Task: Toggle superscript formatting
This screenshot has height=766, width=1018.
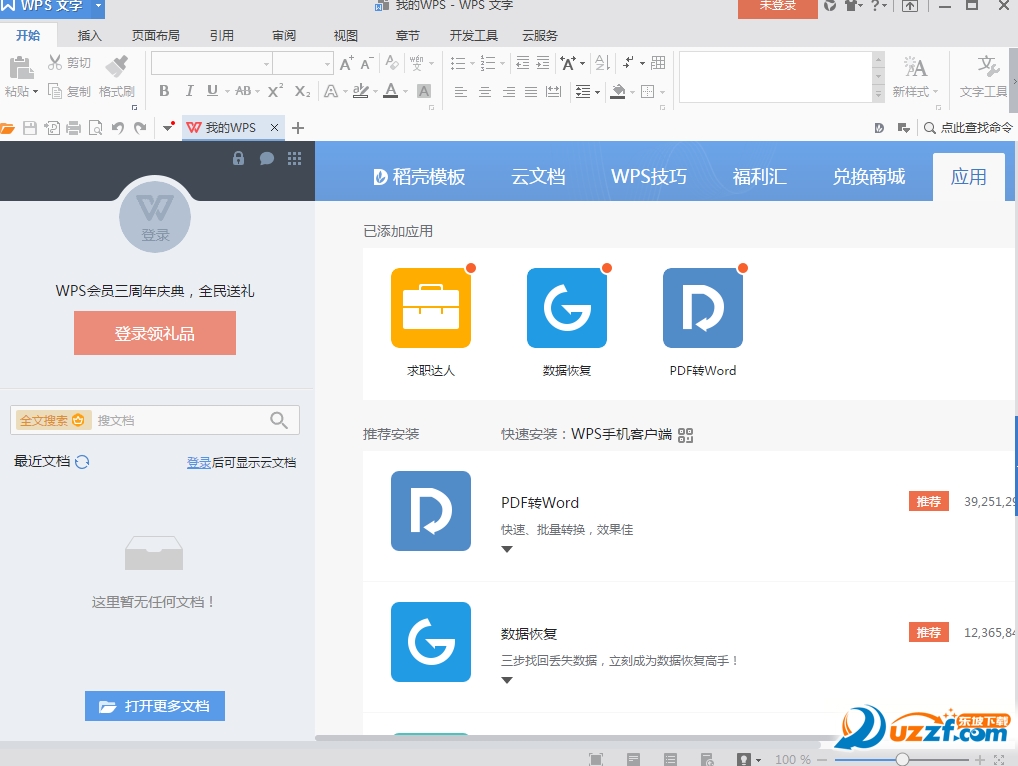Action: tap(275, 91)
